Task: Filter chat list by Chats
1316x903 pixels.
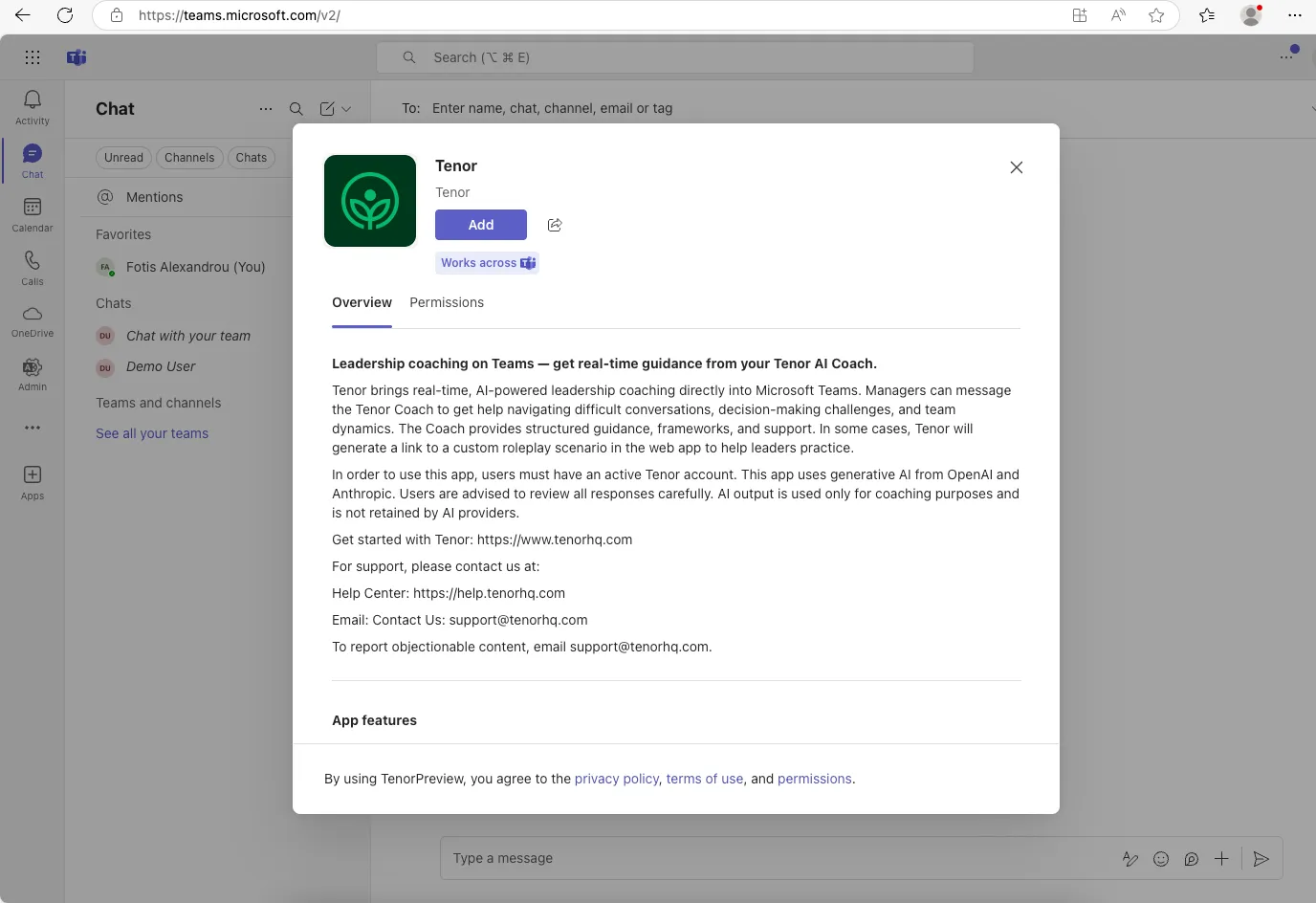Action: coord(252,158)
